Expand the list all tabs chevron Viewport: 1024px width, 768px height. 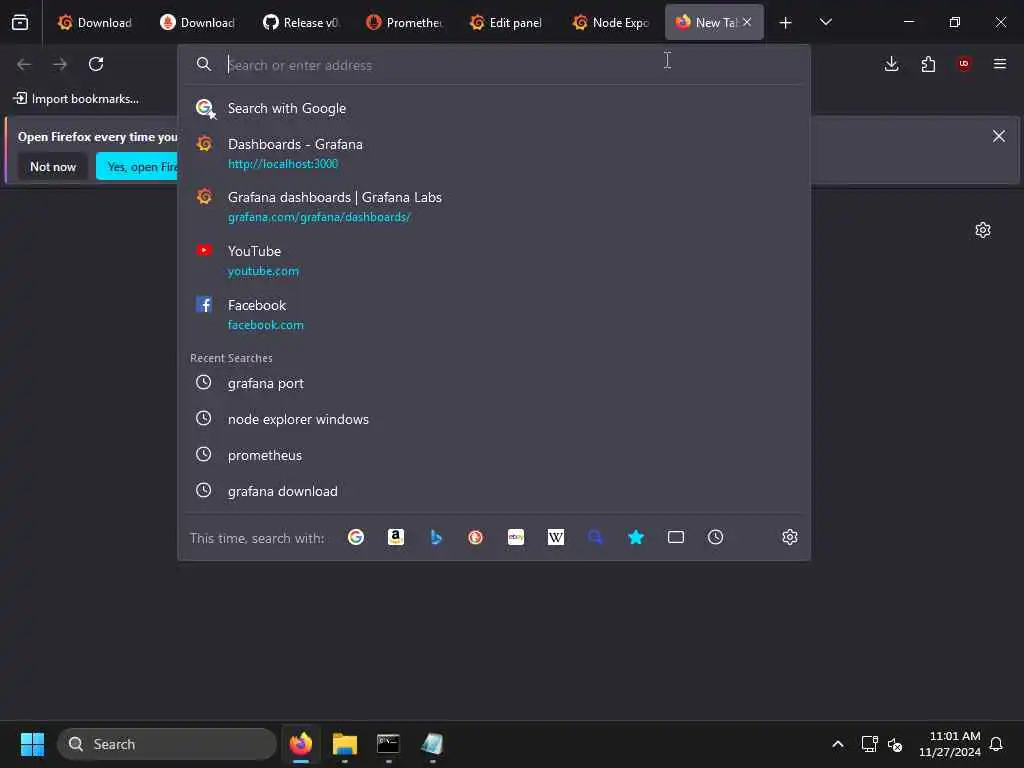(825, 22)
